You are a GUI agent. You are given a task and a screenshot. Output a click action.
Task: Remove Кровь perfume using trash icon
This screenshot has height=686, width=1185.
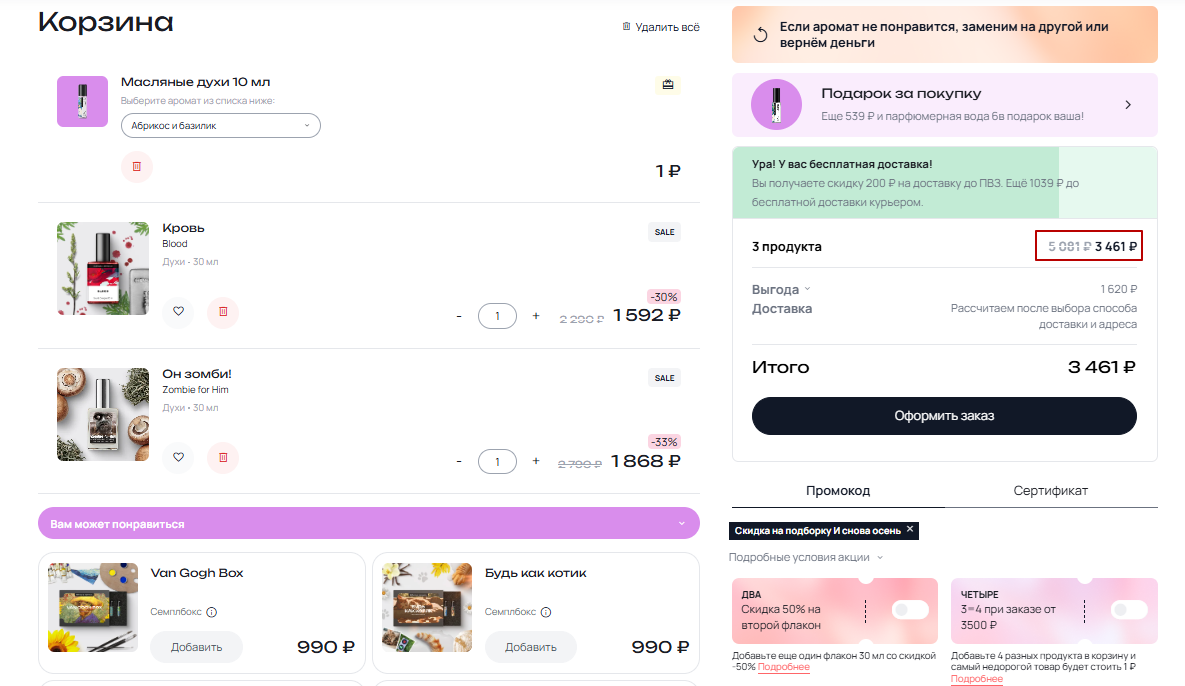click(x=223, y=312)
